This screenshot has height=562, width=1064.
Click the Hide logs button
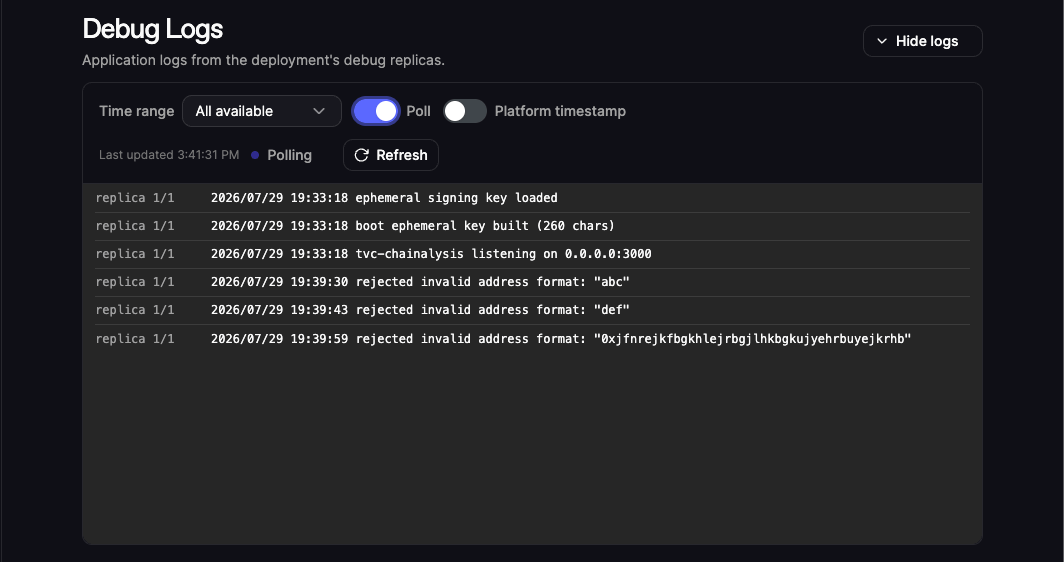pos(922,41)
